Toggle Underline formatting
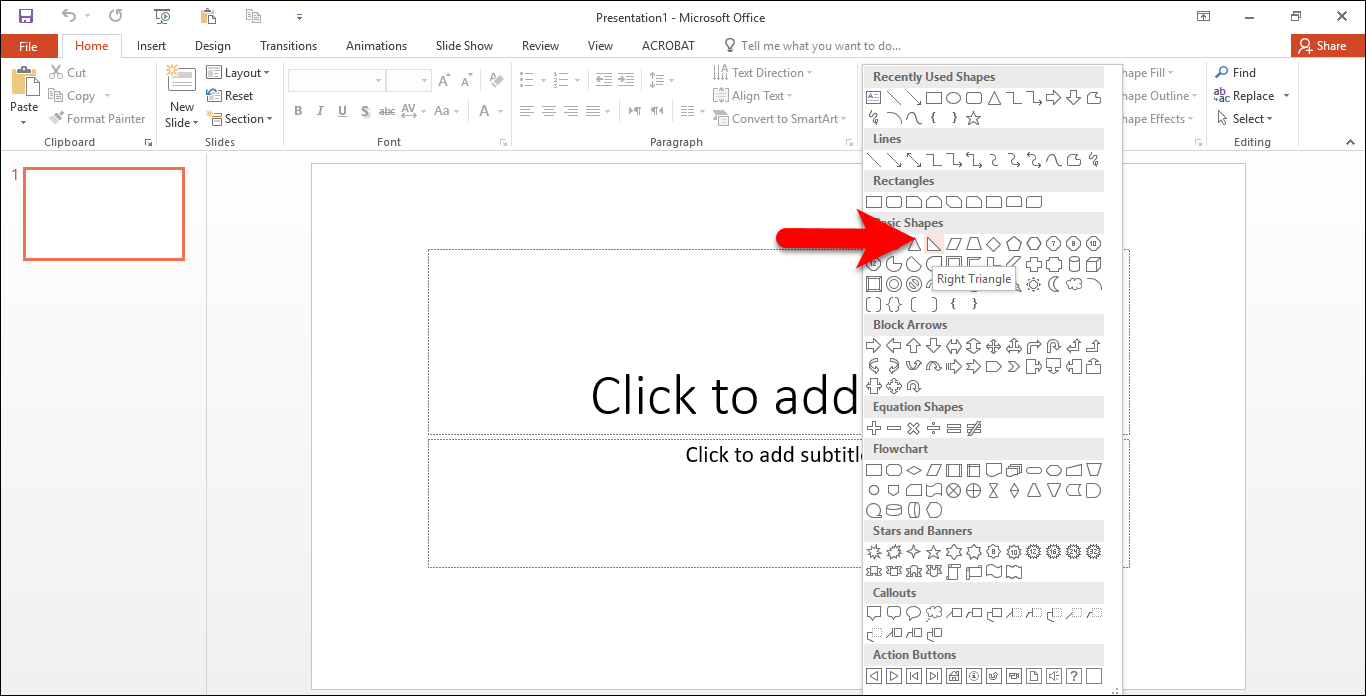 pos(344,111)
